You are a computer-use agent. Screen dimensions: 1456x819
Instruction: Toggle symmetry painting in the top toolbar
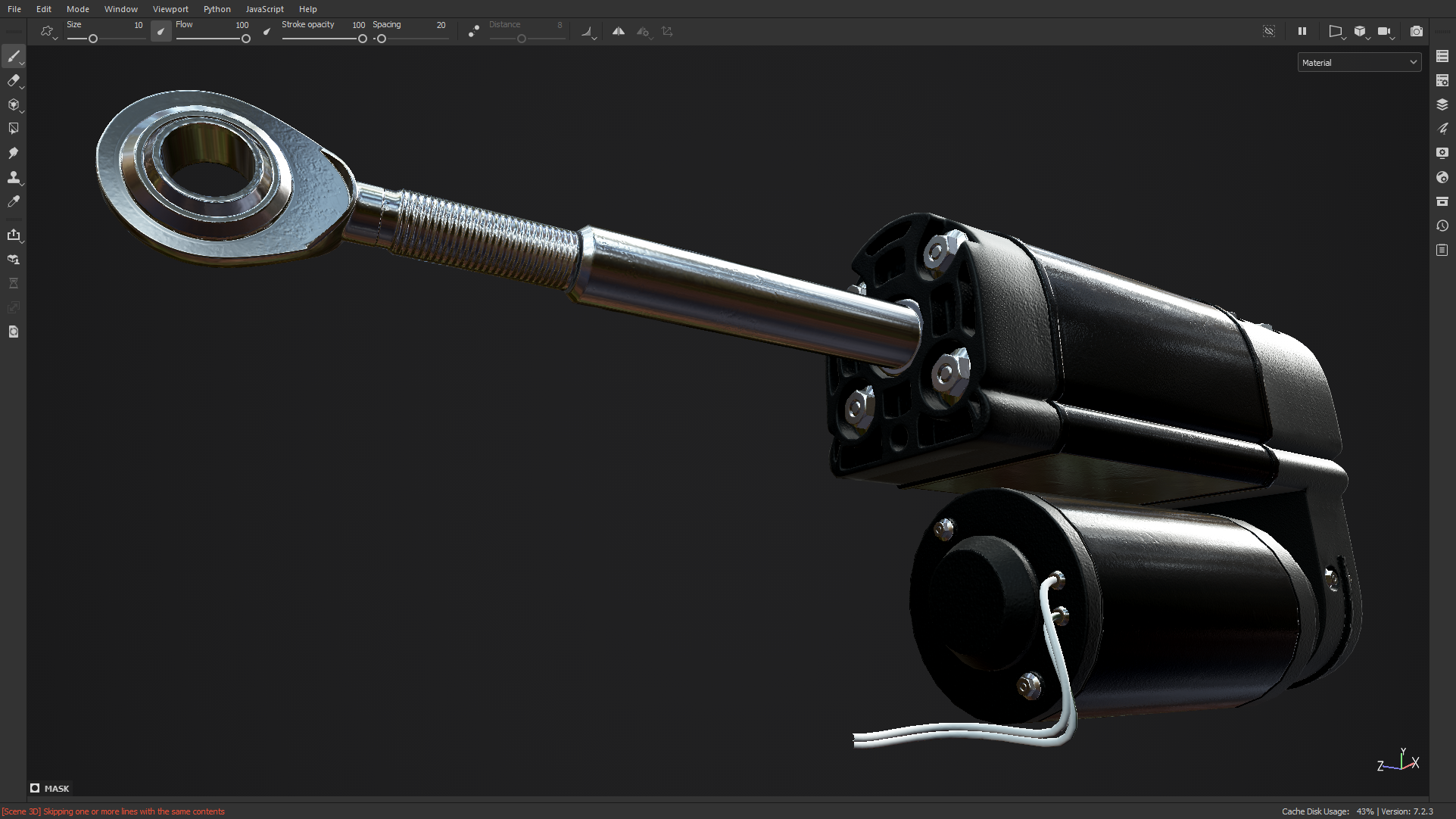pyautogui.click(x=619, y=31)
